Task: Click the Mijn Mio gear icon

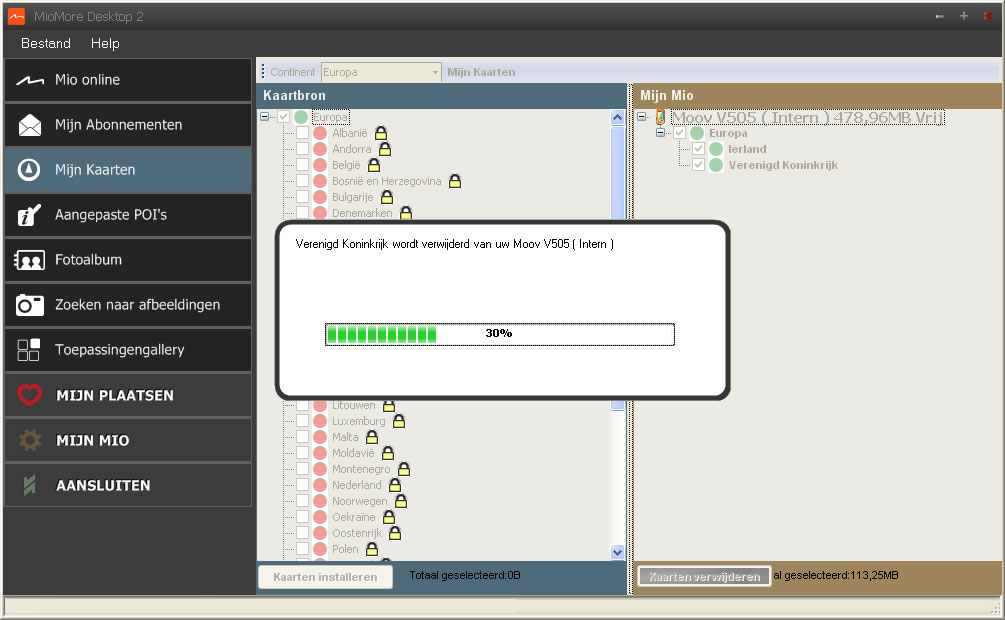Action: pyautogui.click(x=29, y=440)
